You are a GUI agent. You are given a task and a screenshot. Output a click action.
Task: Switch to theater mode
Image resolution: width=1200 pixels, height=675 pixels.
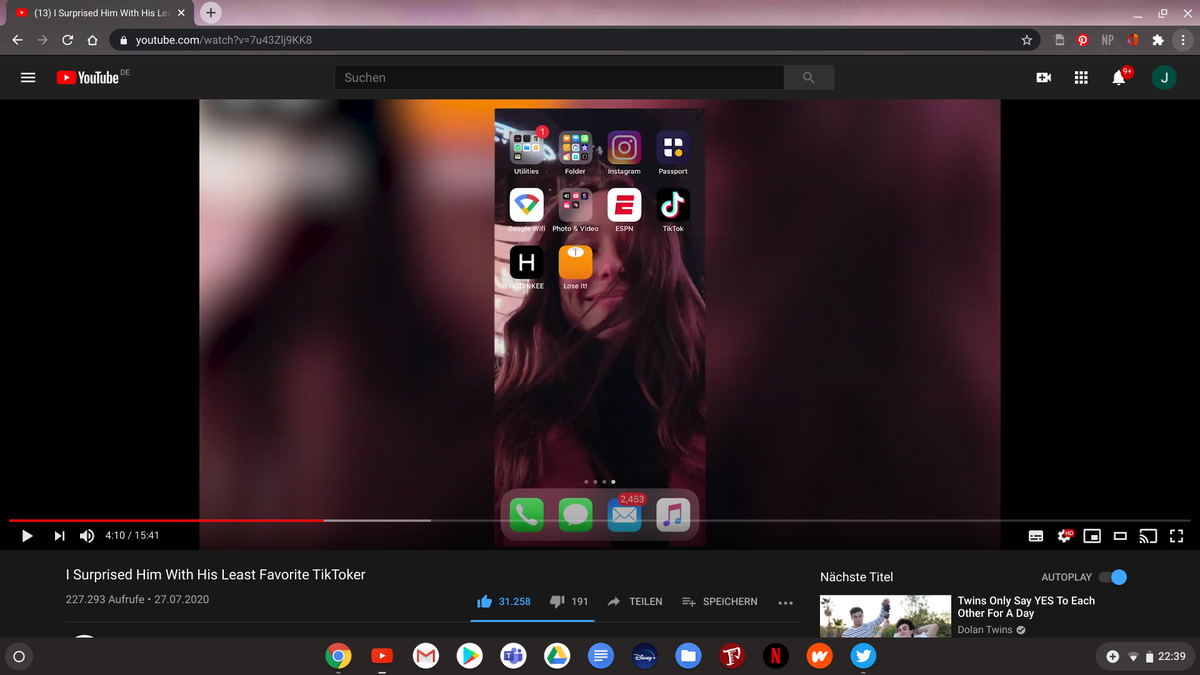(x=1120, y=536)
